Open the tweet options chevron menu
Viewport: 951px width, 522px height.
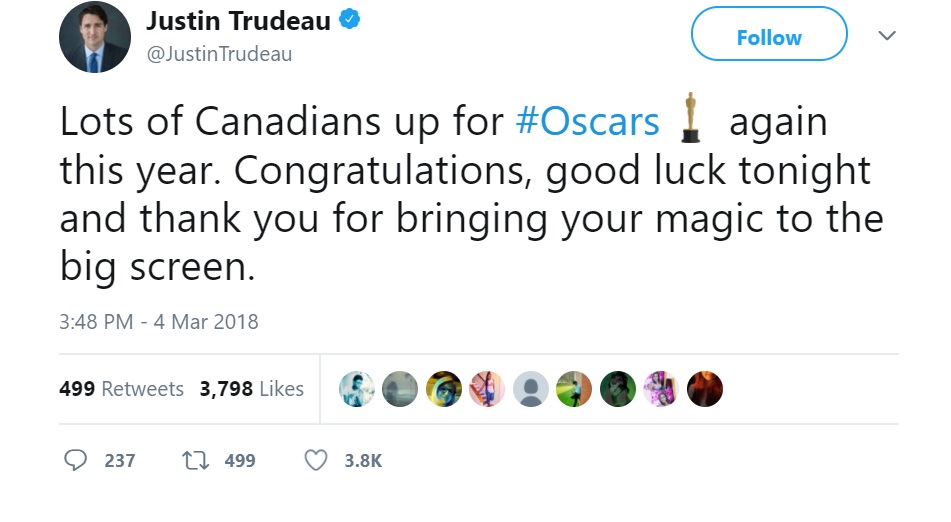tap(886, 37)
